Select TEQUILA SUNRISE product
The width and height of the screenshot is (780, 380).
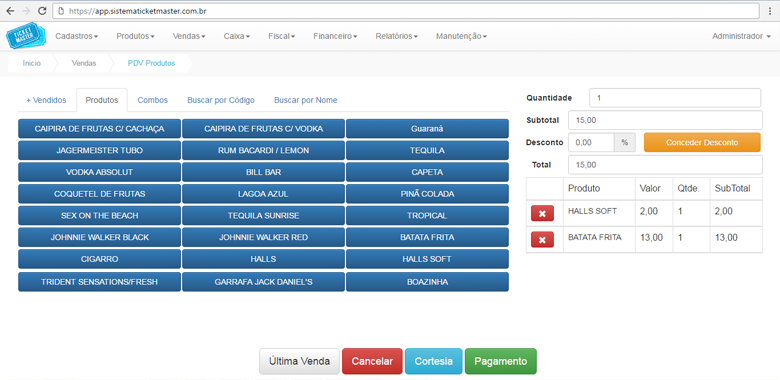264,216
